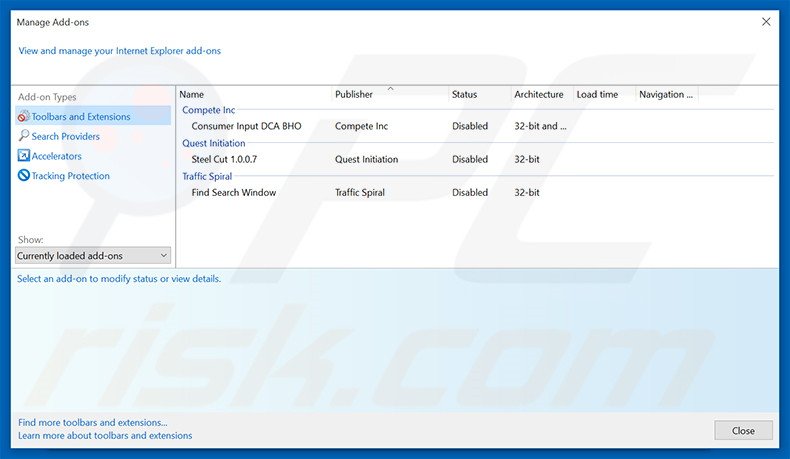
Task: Click 32-bit and ... architecture cell
Action: [540, 126]
